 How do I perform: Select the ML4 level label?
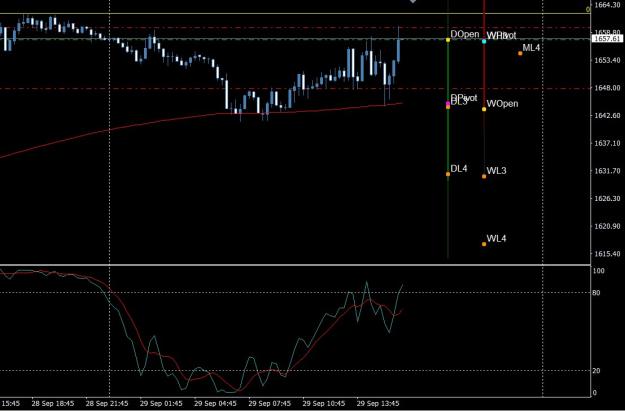pyautogui.click(x=531, y=48)
